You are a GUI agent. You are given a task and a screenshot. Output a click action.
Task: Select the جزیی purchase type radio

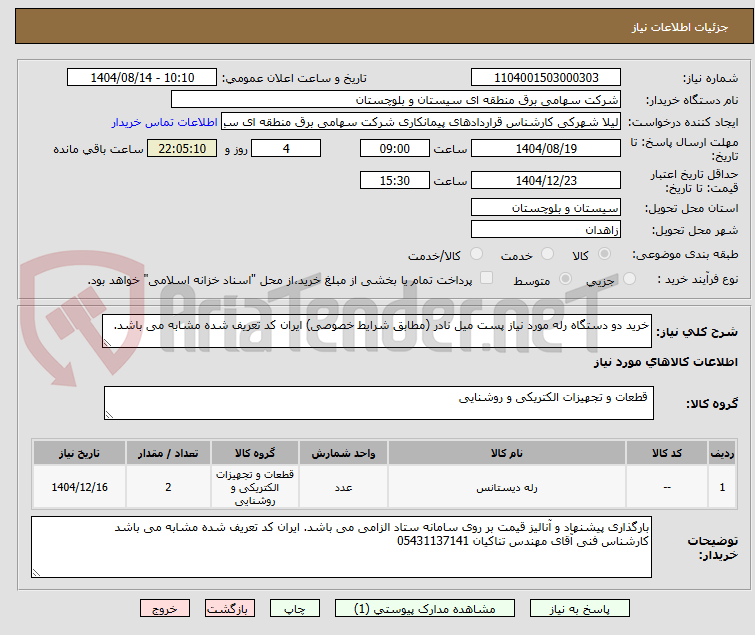click(x=629, y=279)
